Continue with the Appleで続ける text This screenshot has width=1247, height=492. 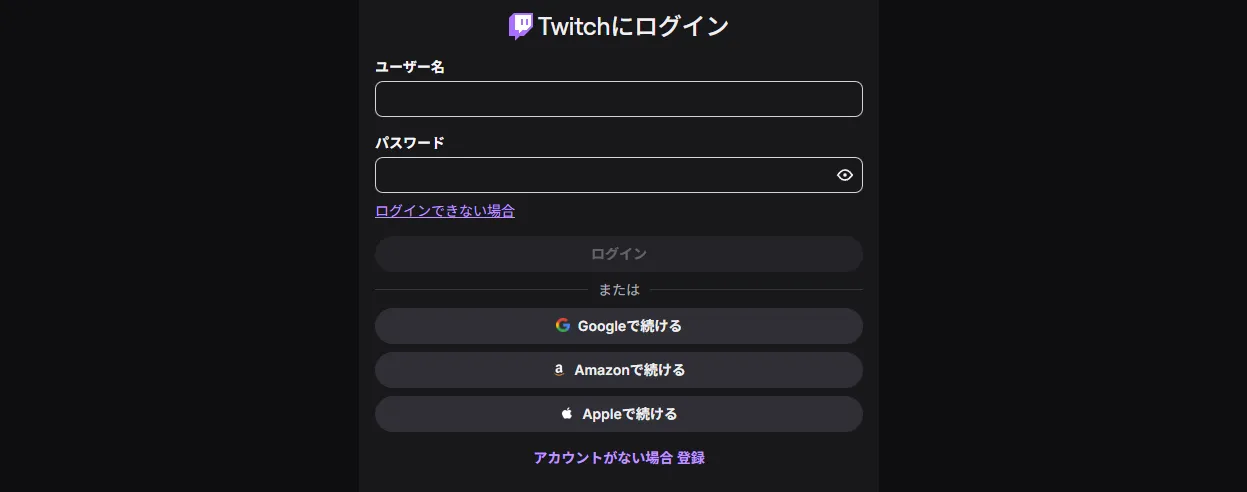click(x=630, y=414)
